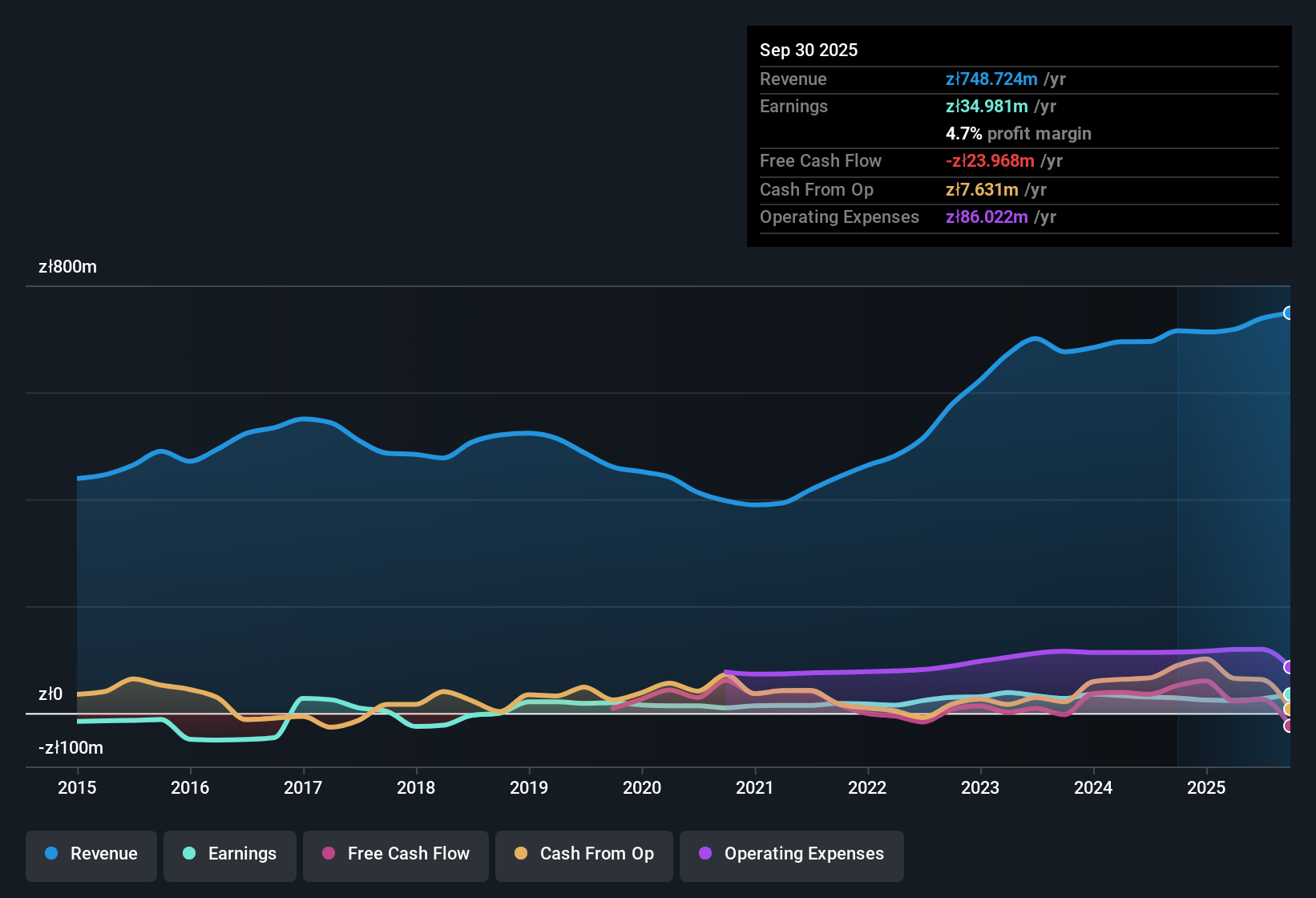The width and height of the screenshot is (1316, 898).
Task: Click the Earnings legend label text
Action: pyautogui.click(x=241, y=854)
